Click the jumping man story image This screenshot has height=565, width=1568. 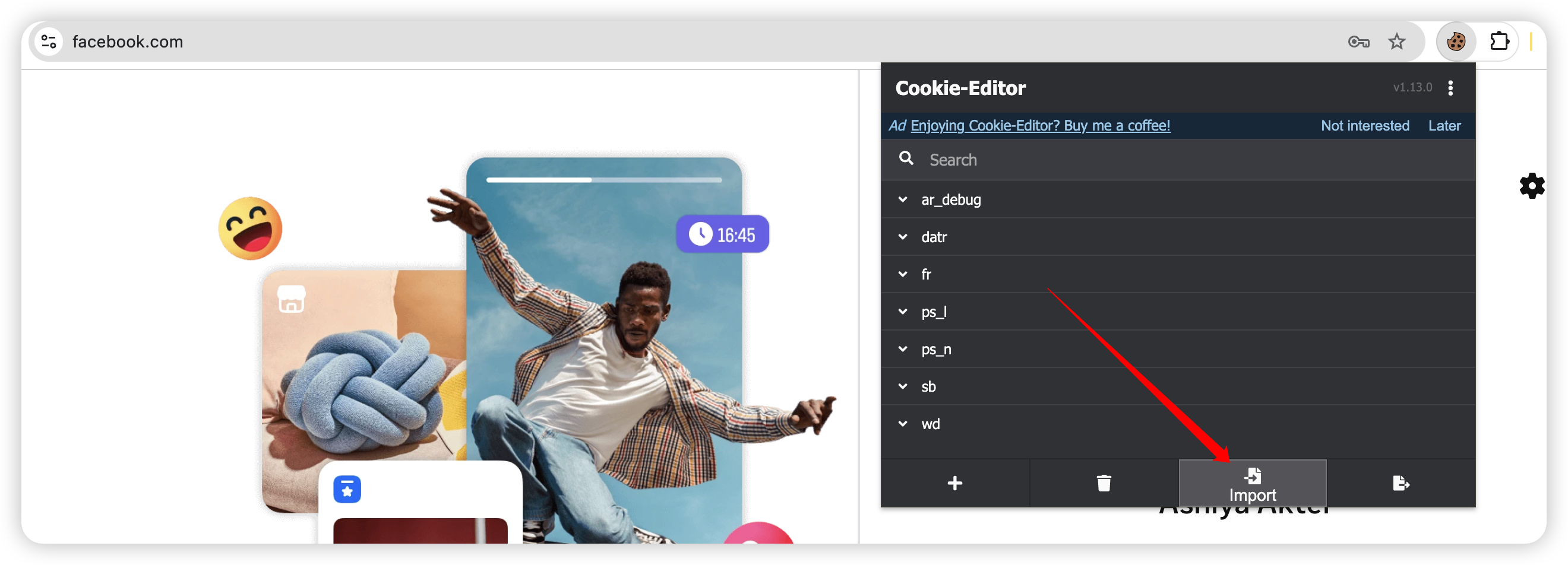click(x=604, y=350)
